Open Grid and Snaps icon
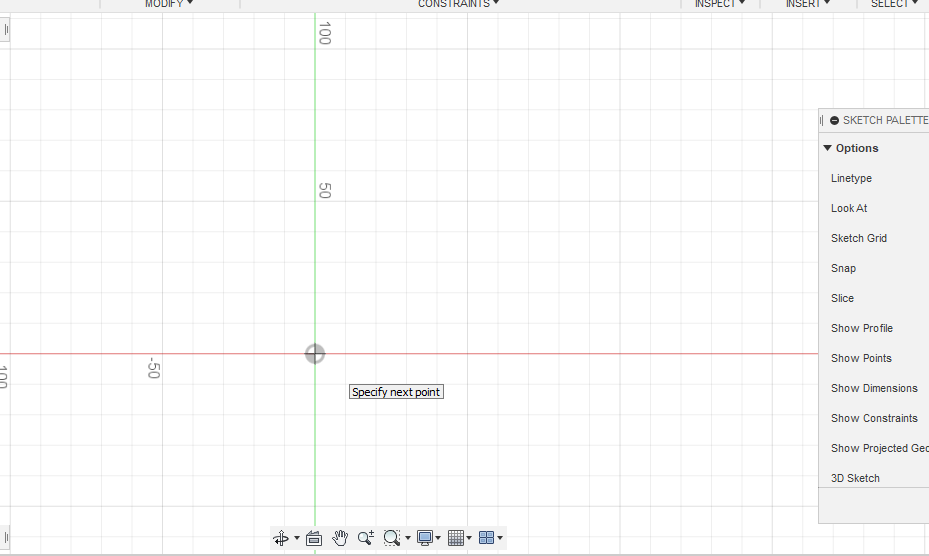 (x=456, y=538)
